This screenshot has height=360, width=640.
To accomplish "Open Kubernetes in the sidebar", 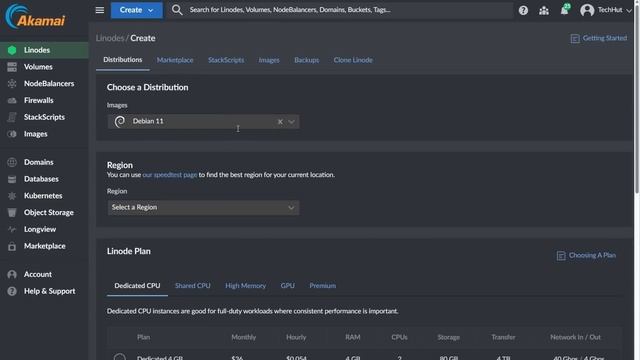I will (43, 196).
